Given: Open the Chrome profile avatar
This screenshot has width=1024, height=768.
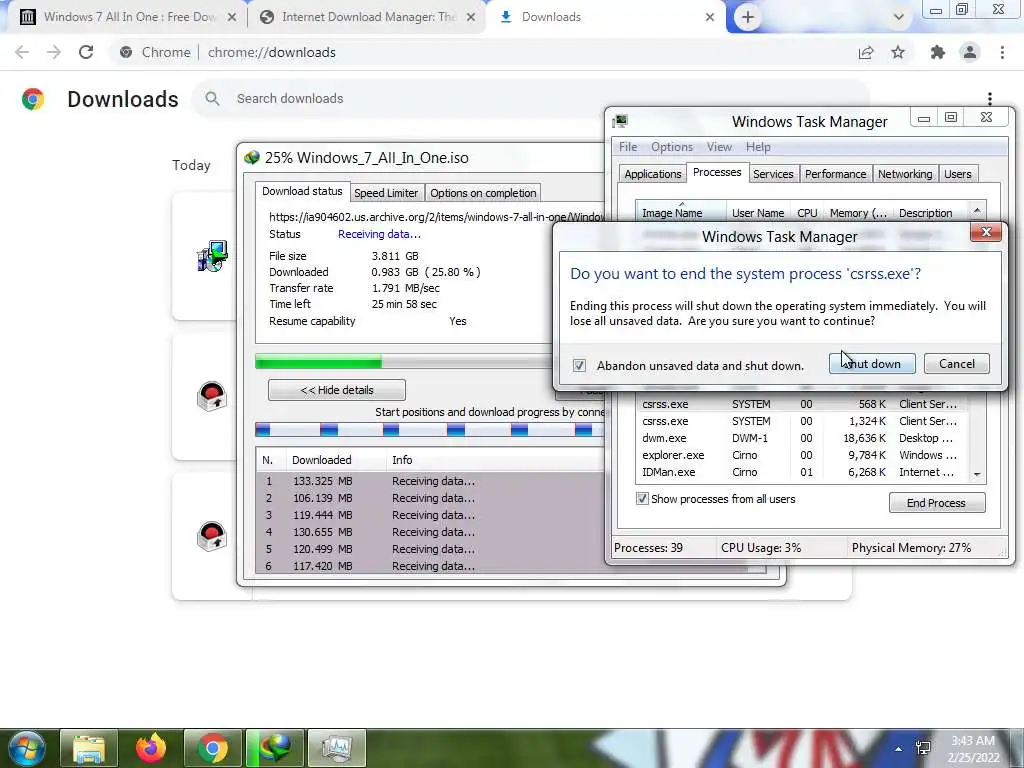Looking at the screenshot, I should [x=970, y=52].
